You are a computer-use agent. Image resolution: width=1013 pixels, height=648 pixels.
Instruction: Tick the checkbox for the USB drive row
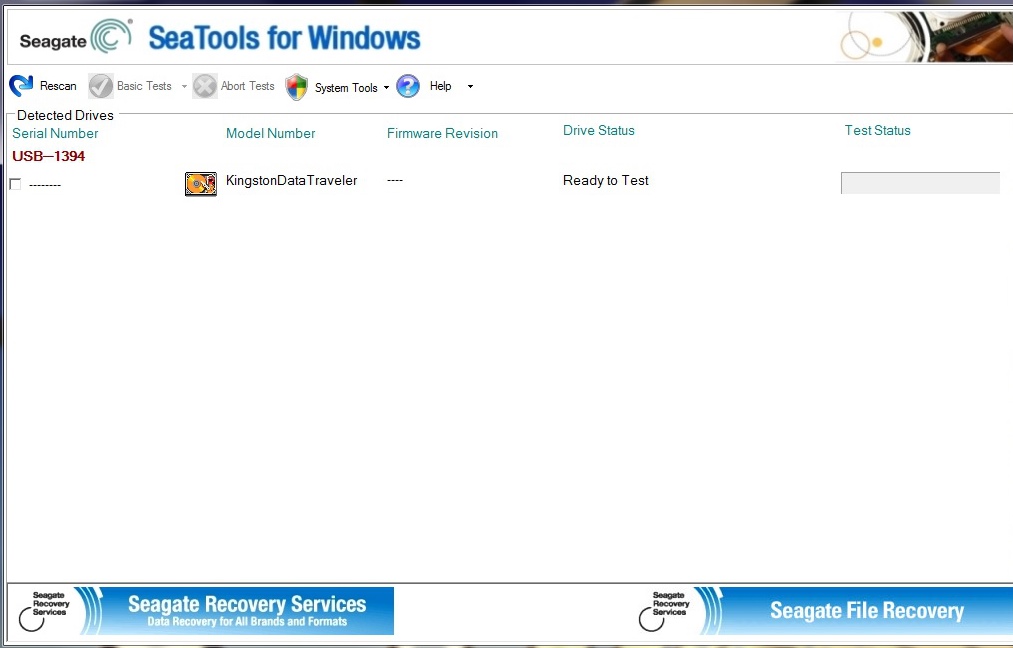[x=16, y=184]
